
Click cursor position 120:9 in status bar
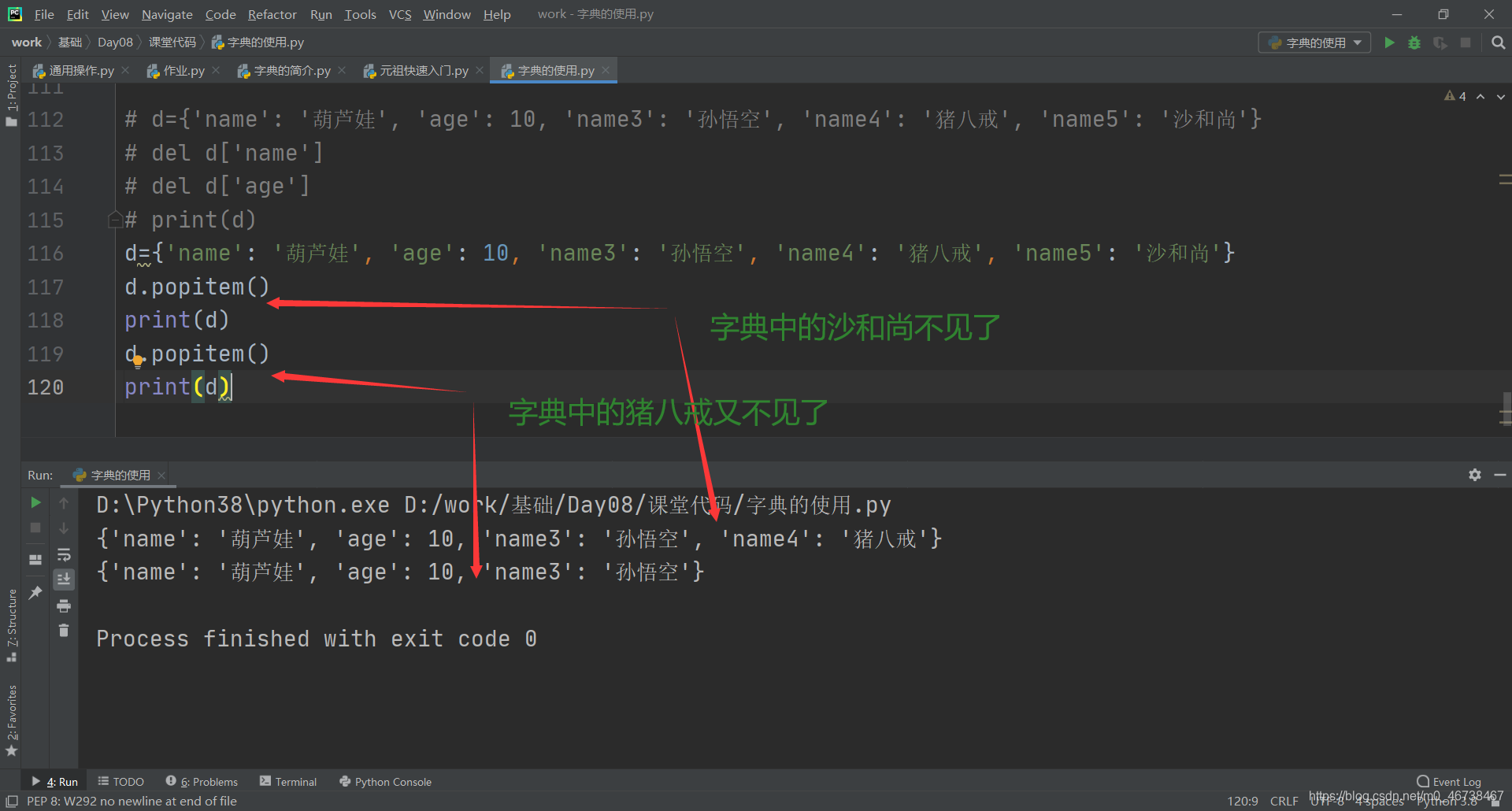coord(1243,802)
